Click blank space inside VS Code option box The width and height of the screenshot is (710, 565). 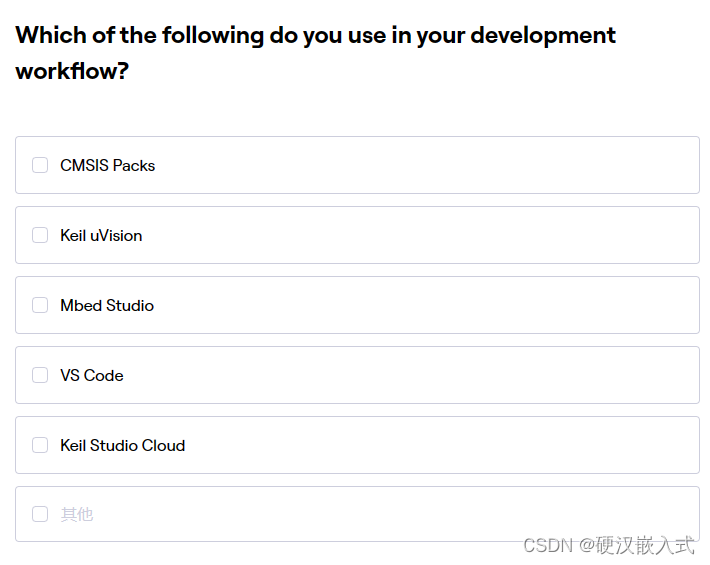[450, 375]
